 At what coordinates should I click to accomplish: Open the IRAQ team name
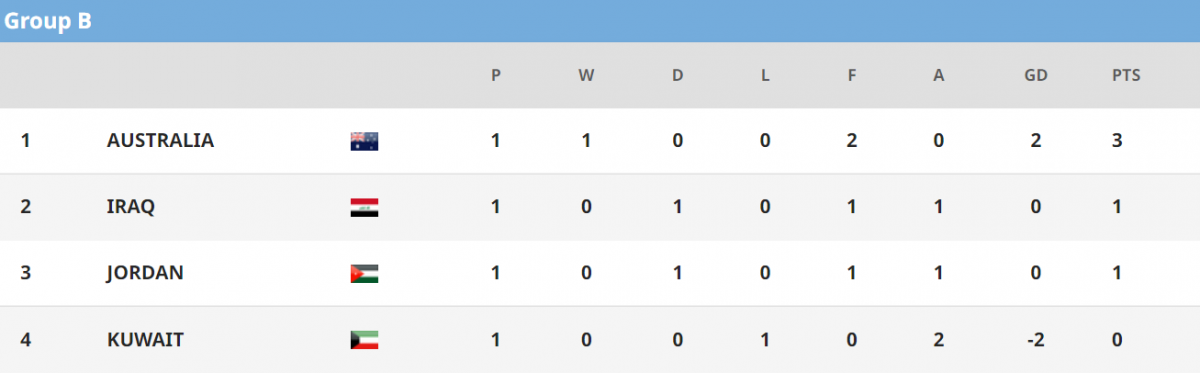coord(130,207)
